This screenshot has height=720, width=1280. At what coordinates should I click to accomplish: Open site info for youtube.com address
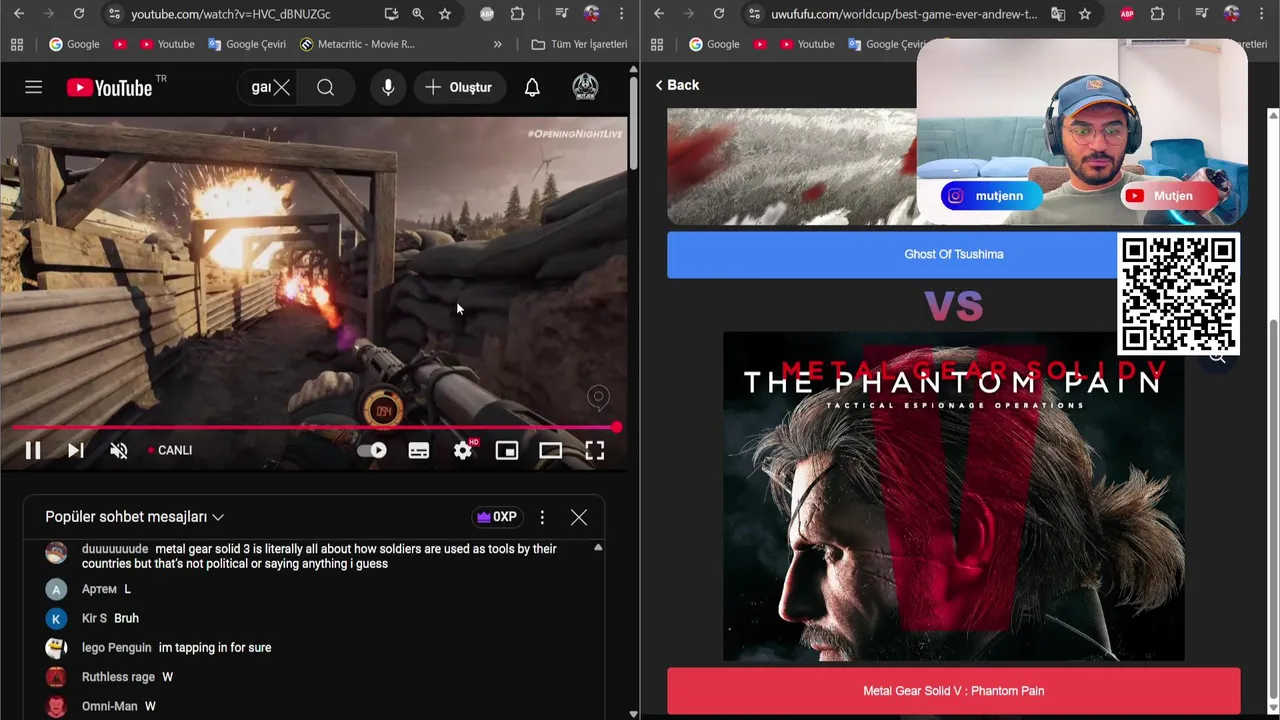pyautogui.click(x=114, y=14)
